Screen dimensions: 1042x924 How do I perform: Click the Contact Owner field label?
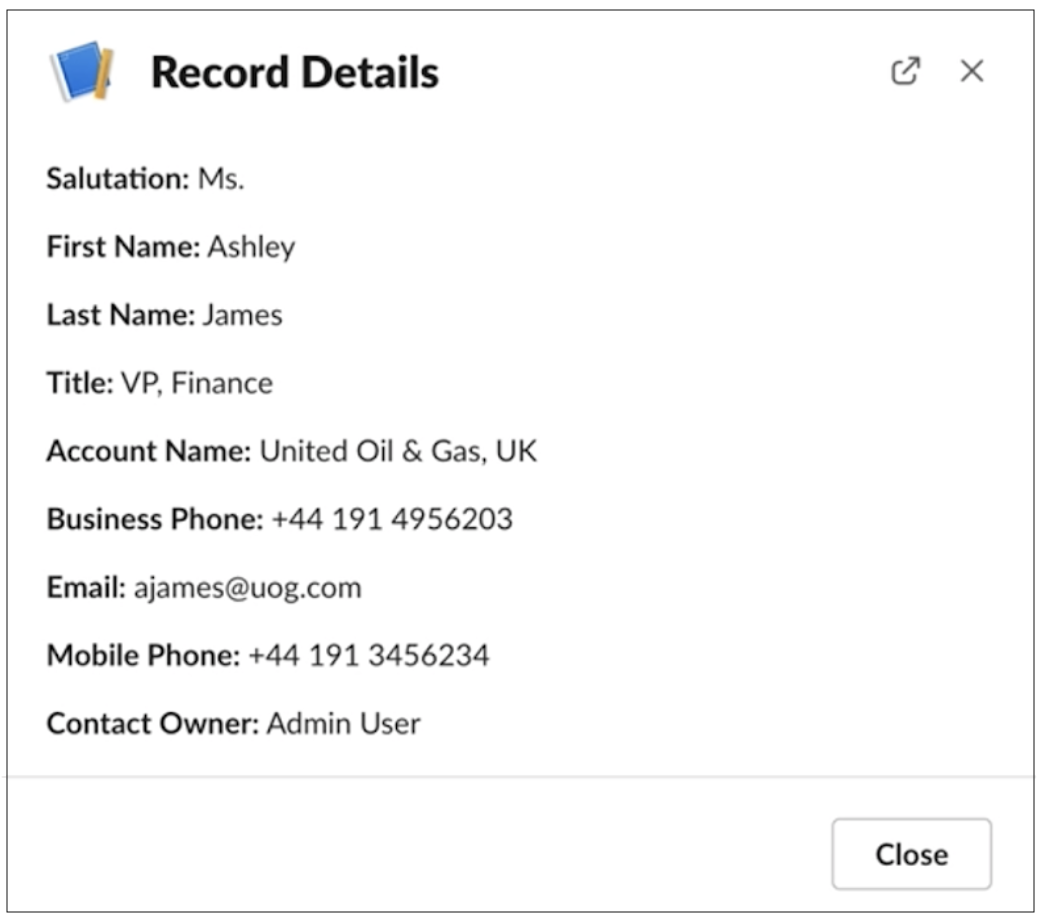click(x=153, y=724)
